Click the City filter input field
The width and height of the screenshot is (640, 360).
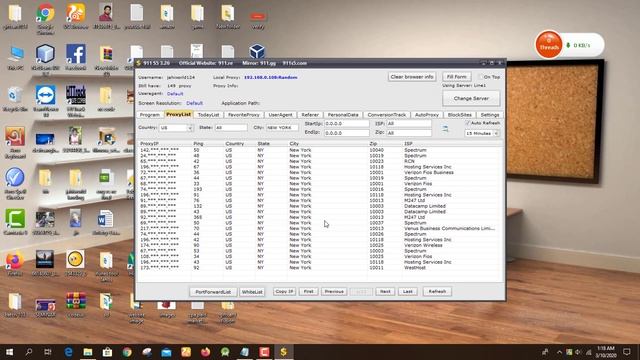(282, 128)
